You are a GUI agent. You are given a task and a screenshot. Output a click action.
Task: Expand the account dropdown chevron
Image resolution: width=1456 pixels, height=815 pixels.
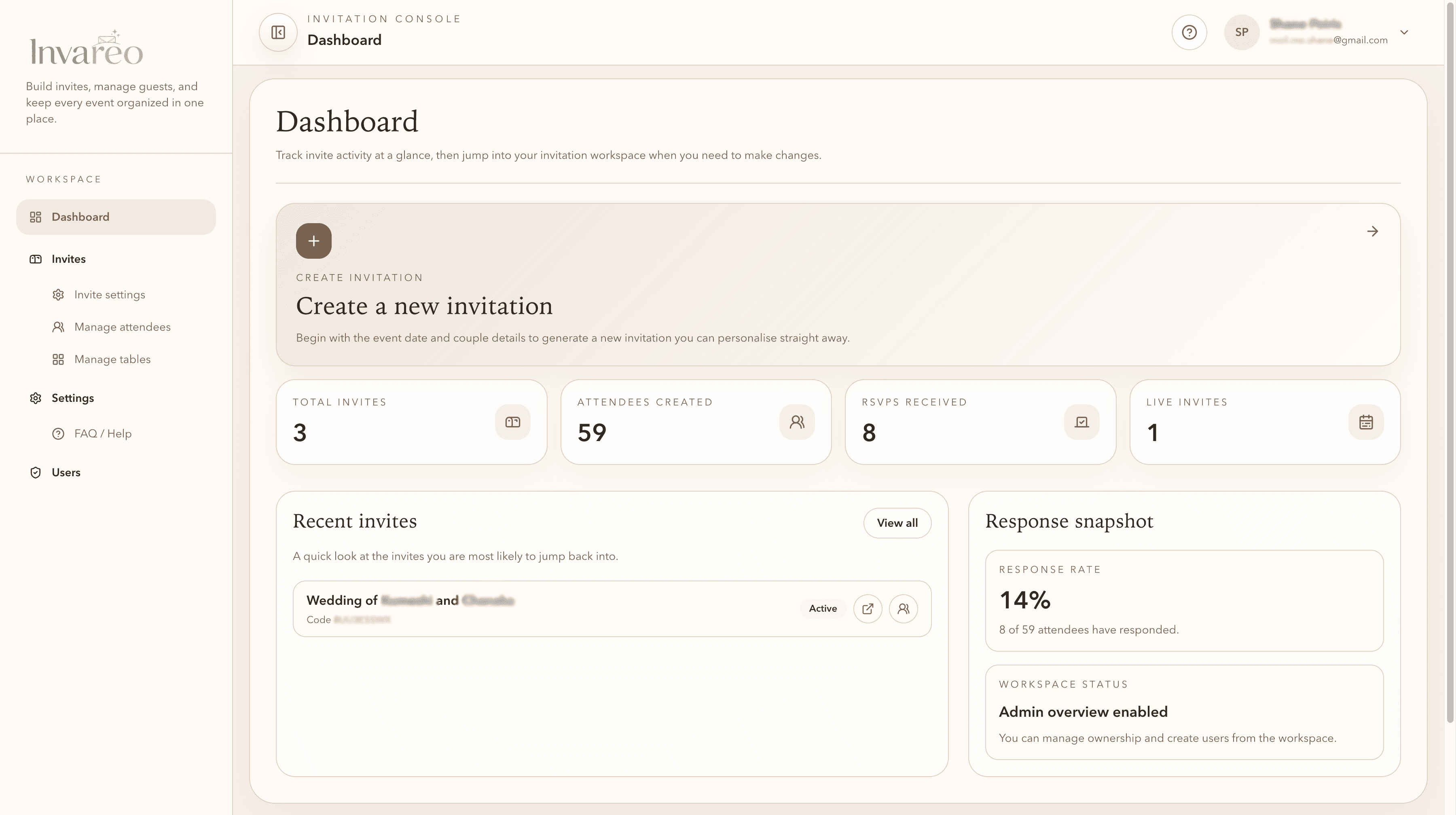[1405, 32]
